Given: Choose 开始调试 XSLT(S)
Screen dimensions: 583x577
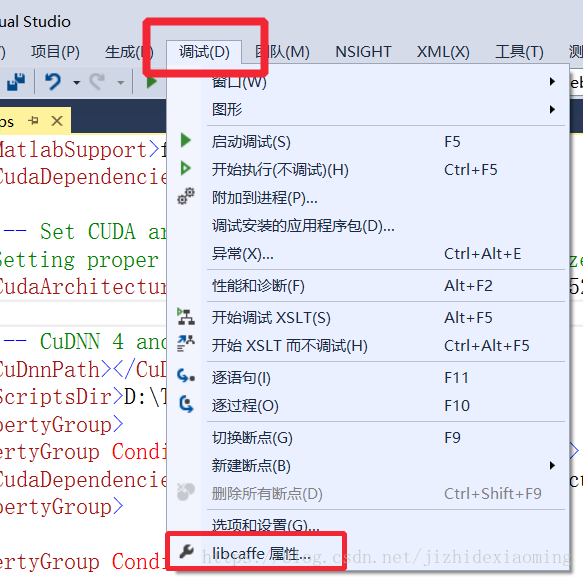Looking at the screenshot, I should point(368,317).
